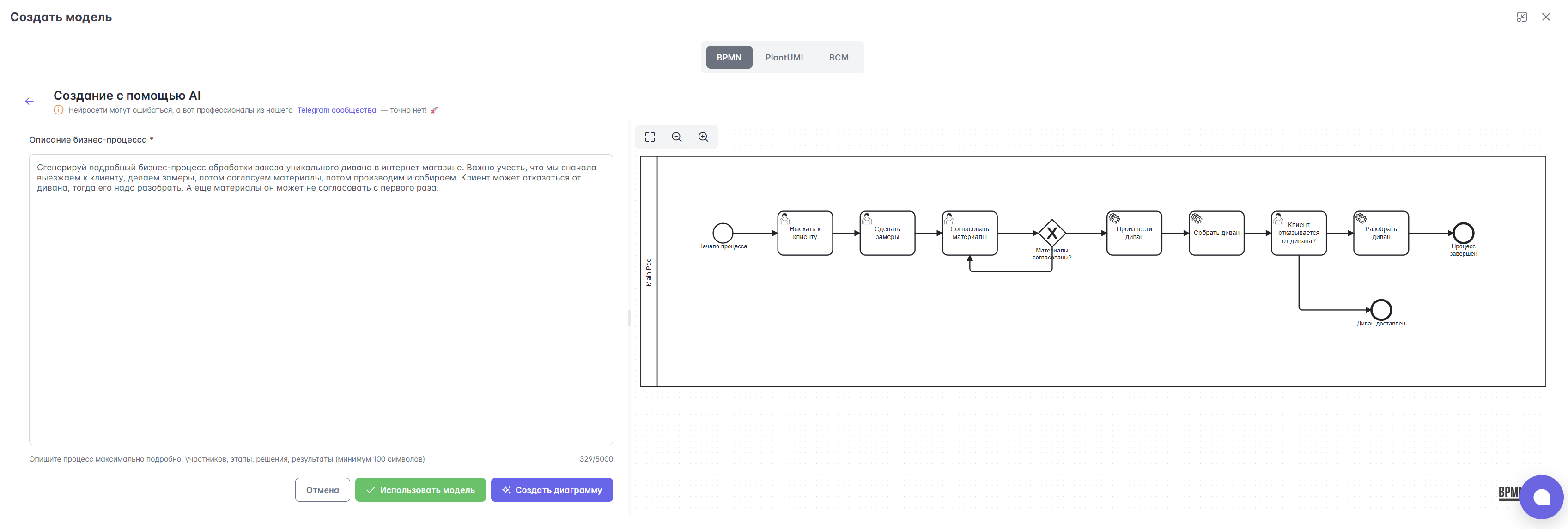Viewport: 1568px width, 529px height.
Task: Click the fit-to-screen diagram icon
Action: [650, 137]
